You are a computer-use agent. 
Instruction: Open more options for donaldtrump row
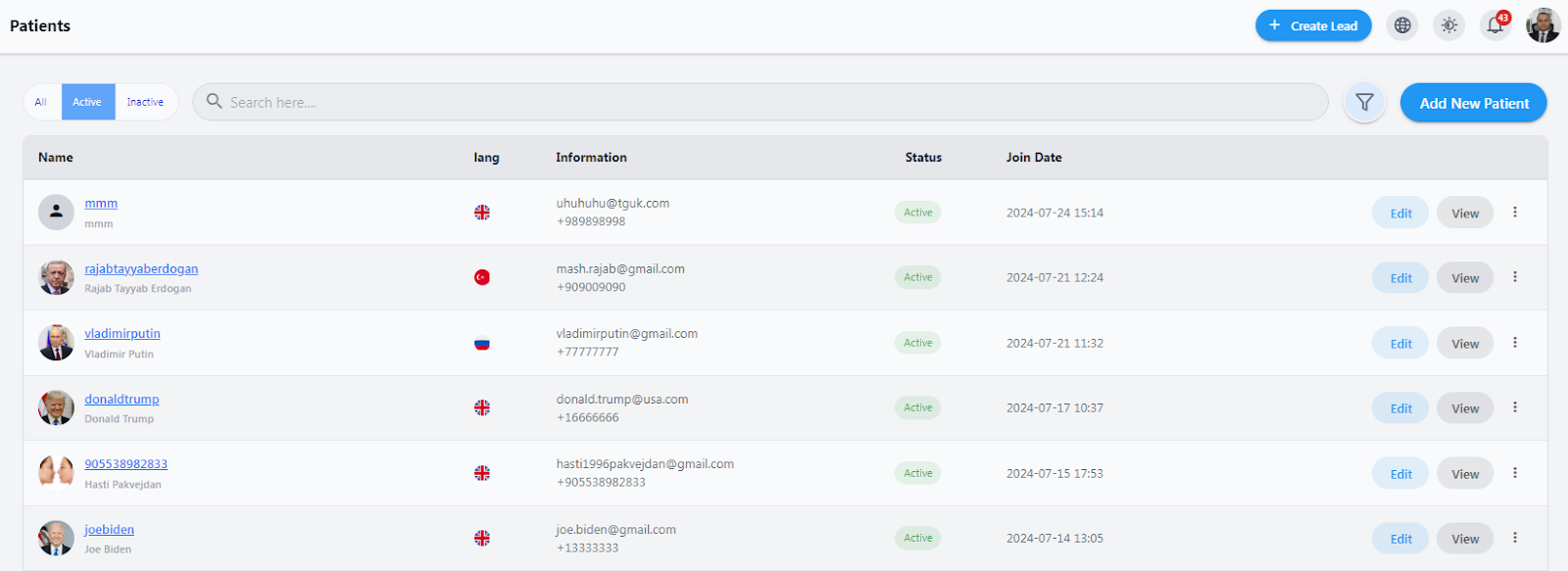pyautogui.click(x=1515, y=407)
